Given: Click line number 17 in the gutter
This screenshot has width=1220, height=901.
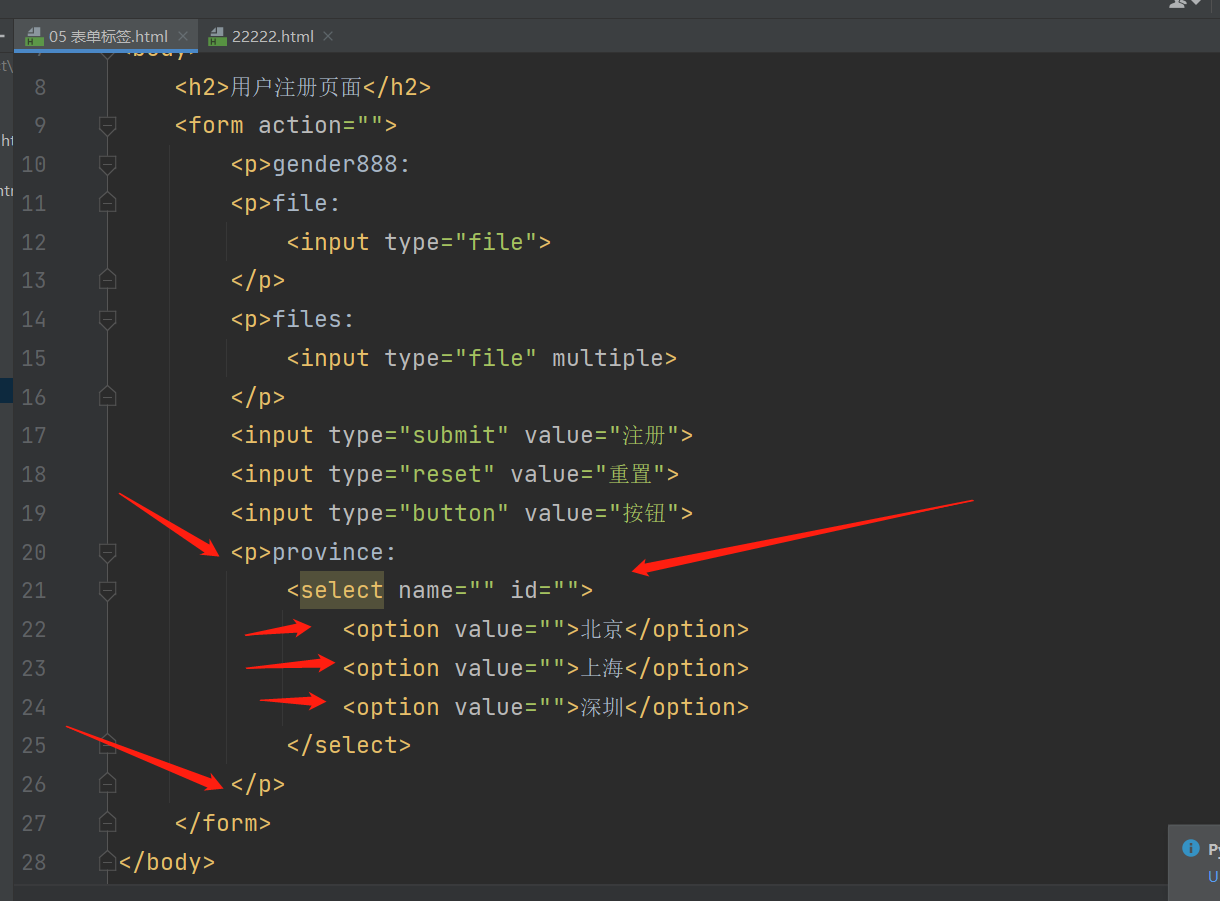Looking at the screenshot, I should pyautogui.click(x=34, y=435).
